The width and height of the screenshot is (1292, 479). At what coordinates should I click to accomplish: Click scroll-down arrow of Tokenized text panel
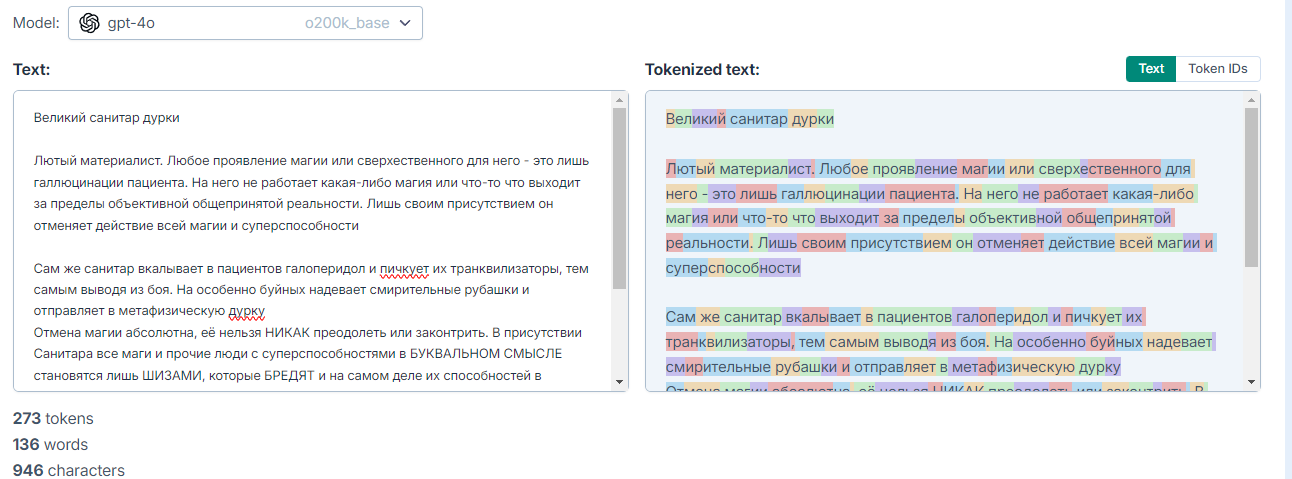tap(1251, 382)
